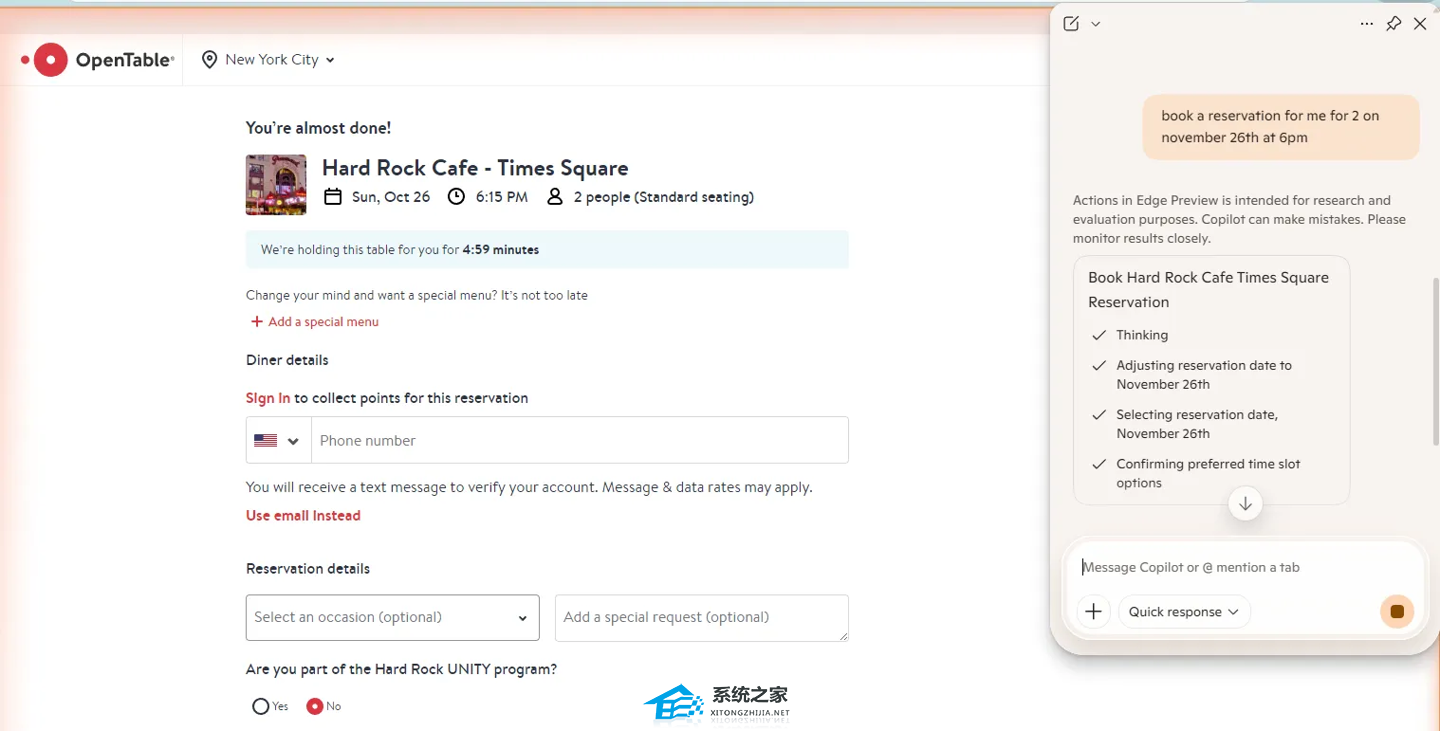The height and width of the screenshot is (731, 1440).
Task: Click the calendar icon beside Sun, Oct 26
Action: click(x=333, y=197)
